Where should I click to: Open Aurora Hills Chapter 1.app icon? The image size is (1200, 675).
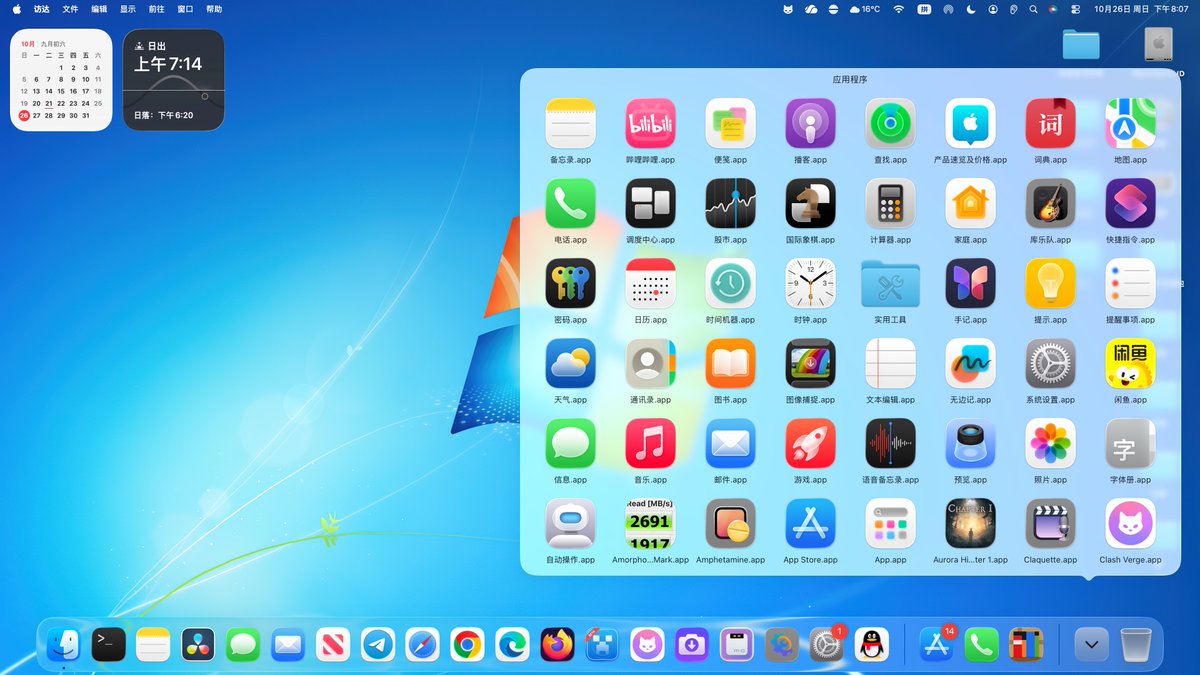pyautogui.click(x=970, y=523)
